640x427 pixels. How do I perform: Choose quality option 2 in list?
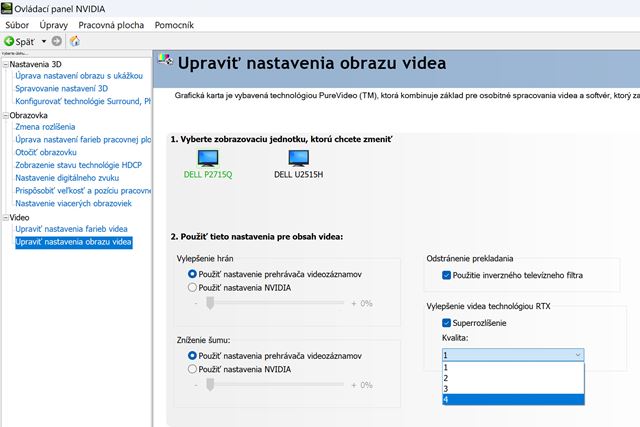[x=513, y=378]
